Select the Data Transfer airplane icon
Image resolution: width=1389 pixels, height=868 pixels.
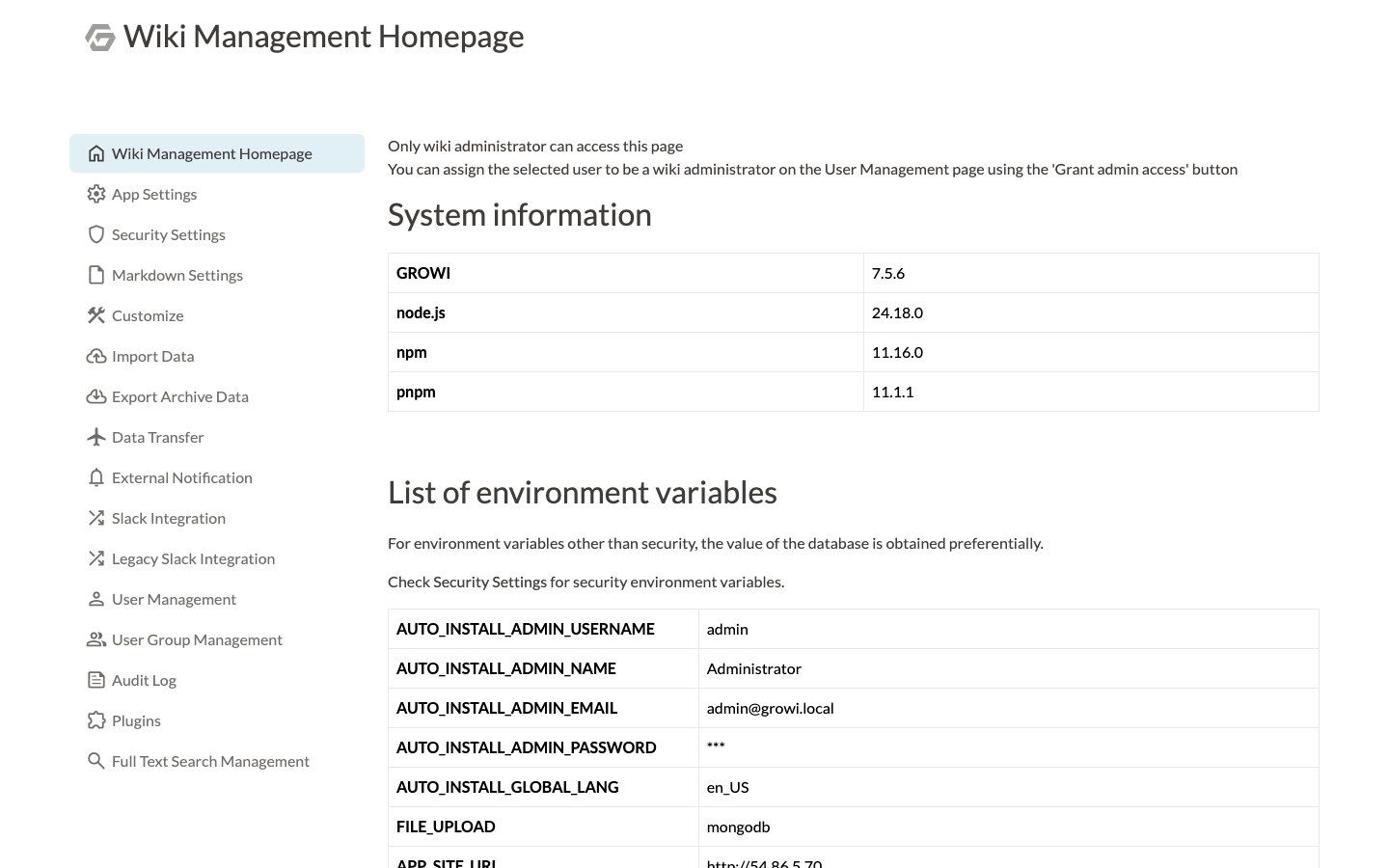96,437
